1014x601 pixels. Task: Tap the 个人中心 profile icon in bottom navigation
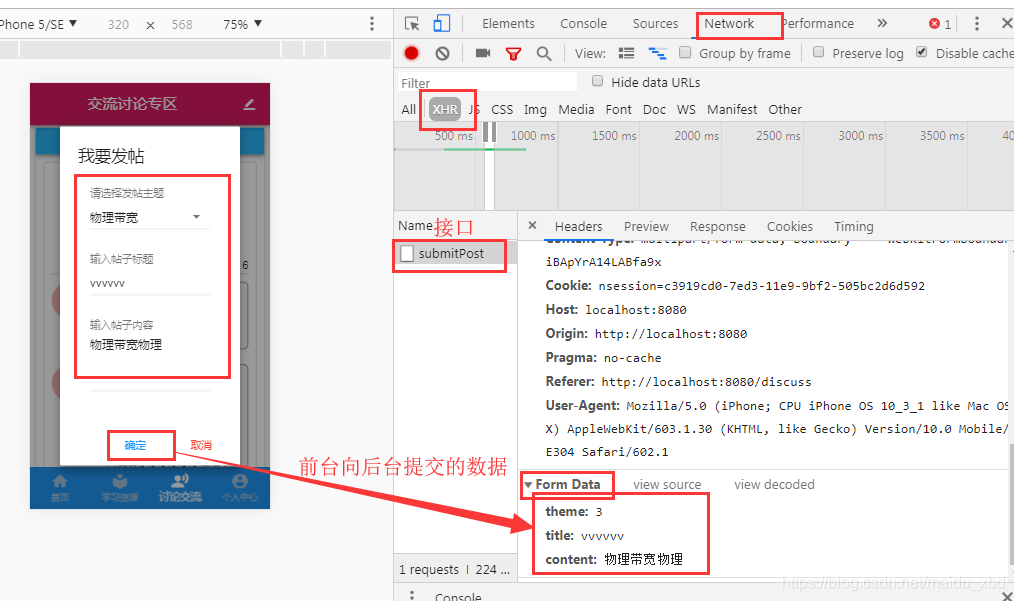click(x=240, y=482)
